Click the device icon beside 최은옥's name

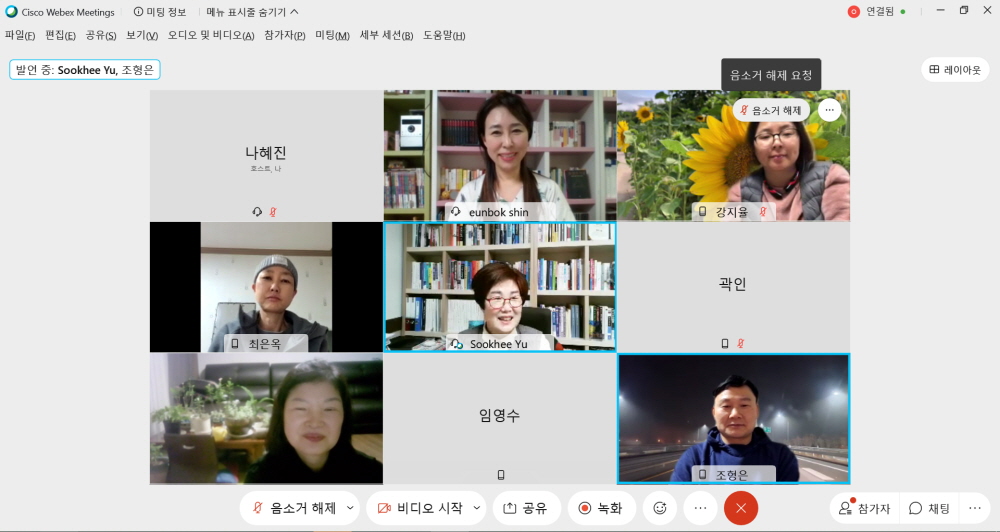(x=235, y=344)
